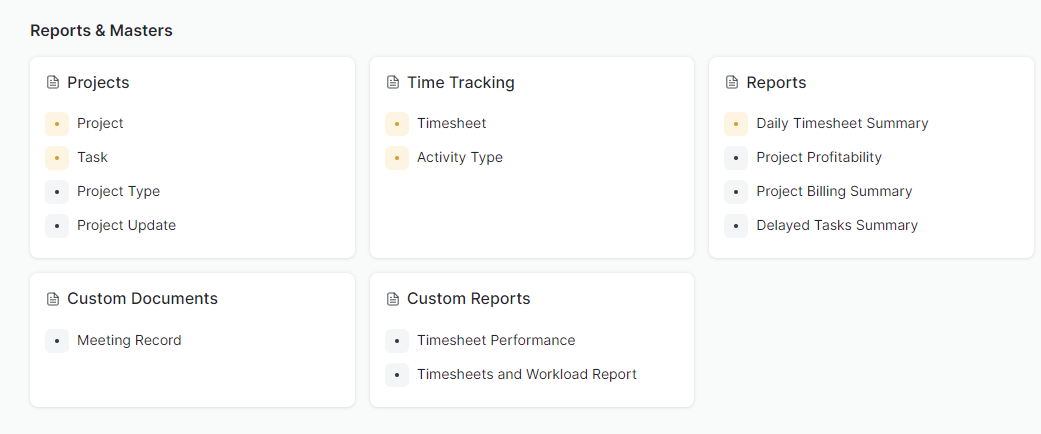1041x434 pixels.
Task: Open Timesheets and Workload Report
Action: pyautogui.click(x=526, y=374)
